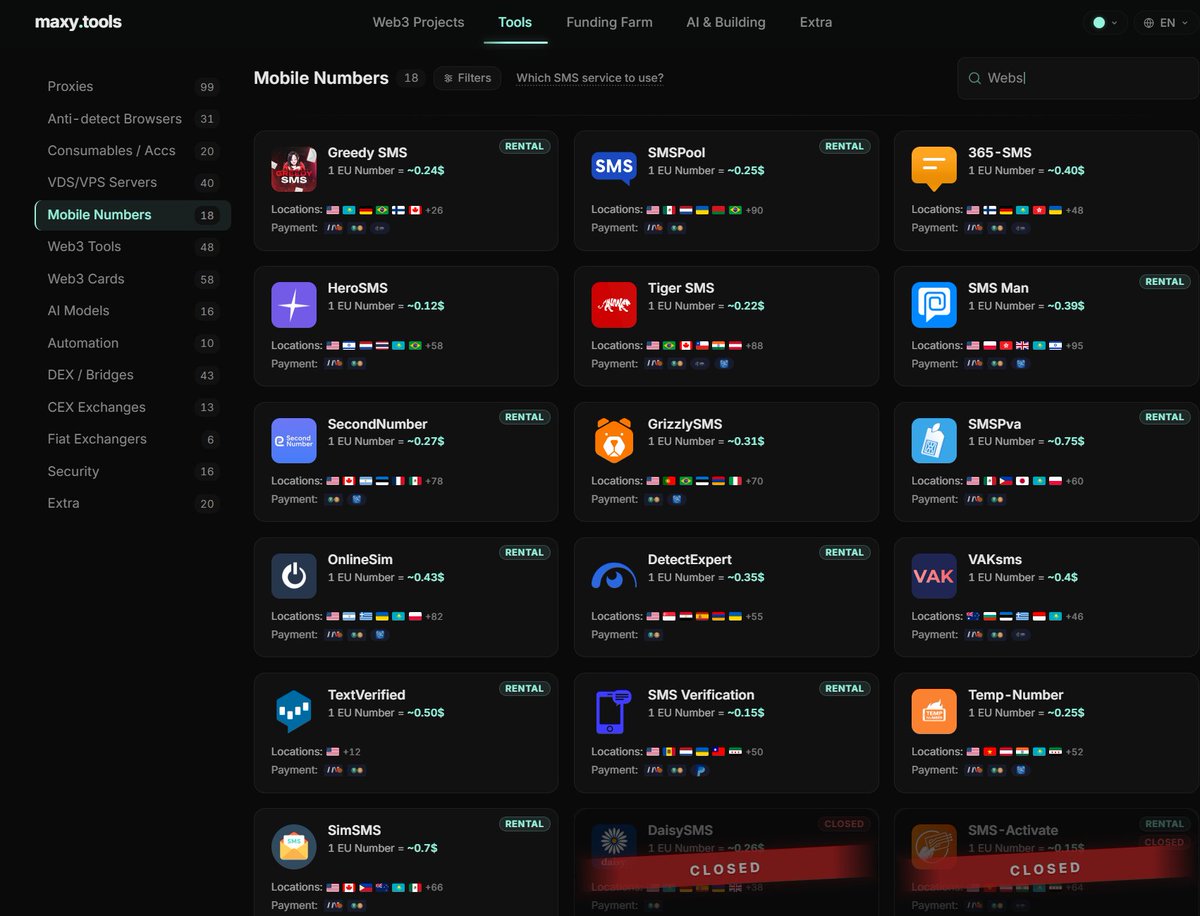This screenshot has width=1200, height=916.
Task: Click the VAKsms price ~0.4$
Action: tap(1061, 577)
